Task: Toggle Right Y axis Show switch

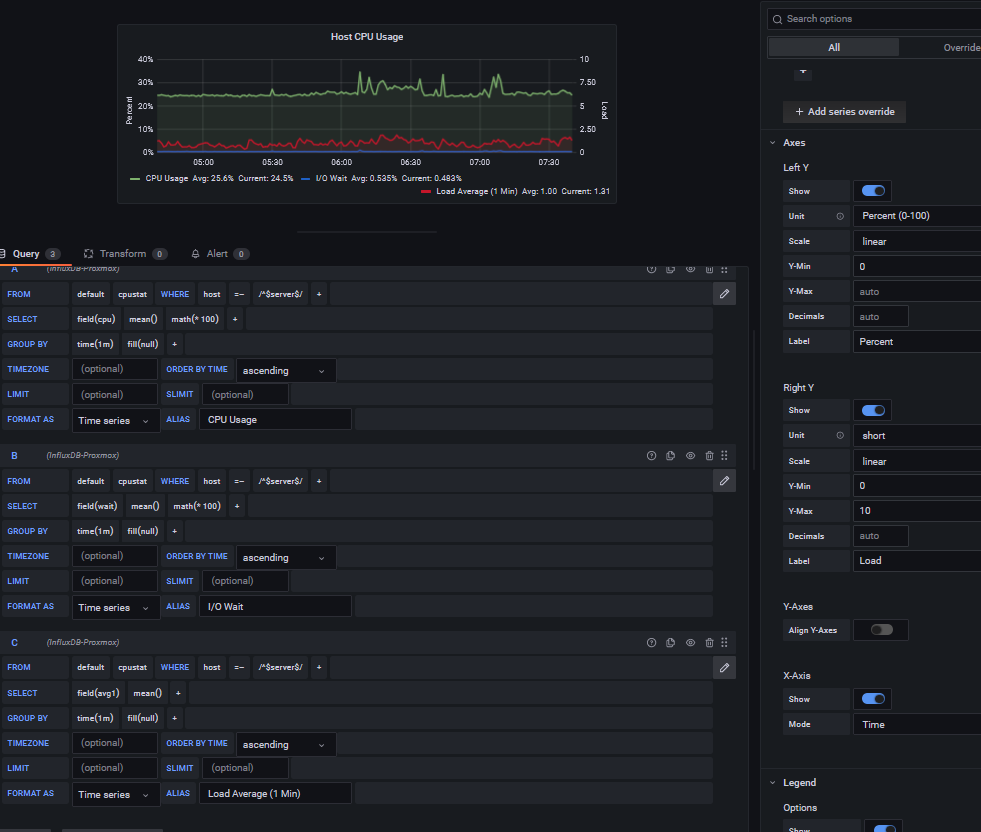Action: coord(873,410)
